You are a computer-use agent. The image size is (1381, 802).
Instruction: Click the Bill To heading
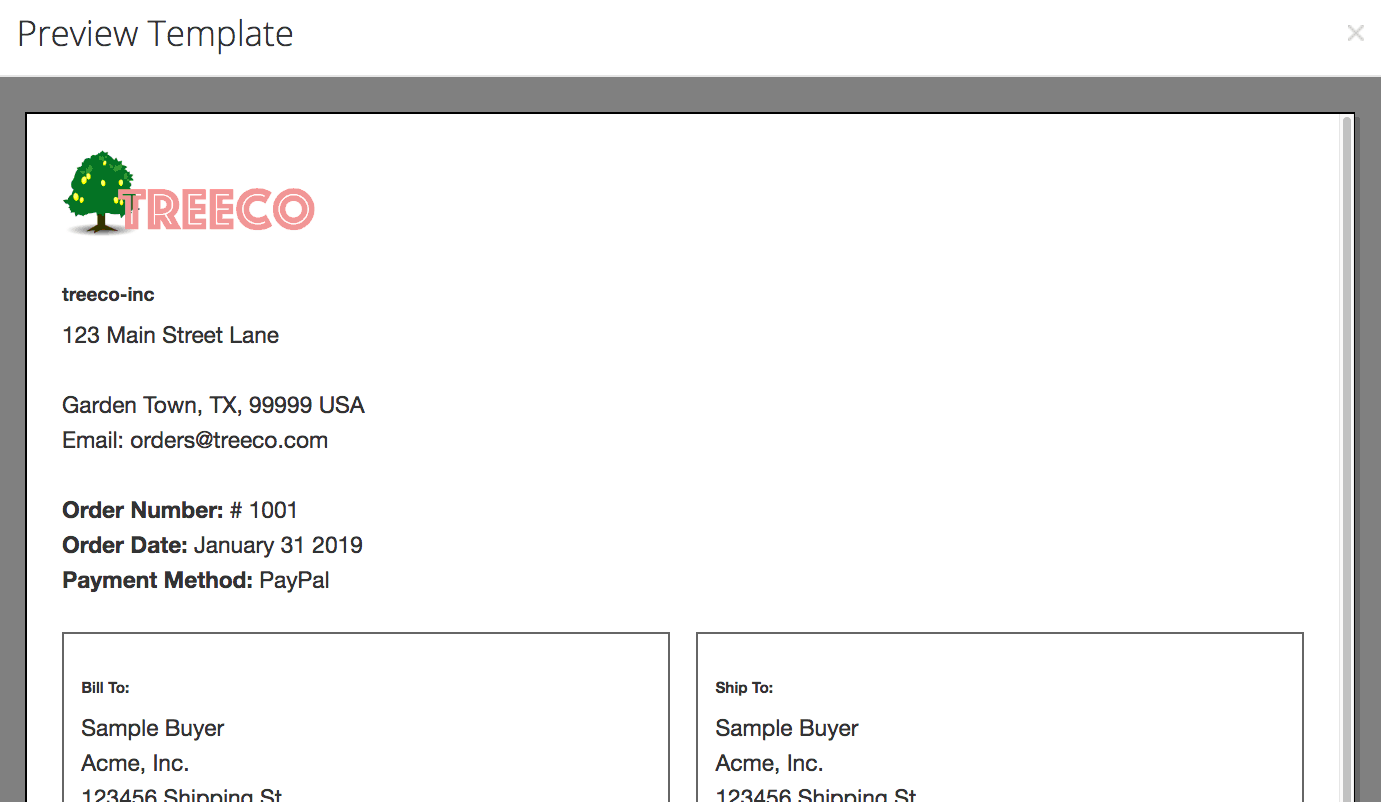[105, 688]
